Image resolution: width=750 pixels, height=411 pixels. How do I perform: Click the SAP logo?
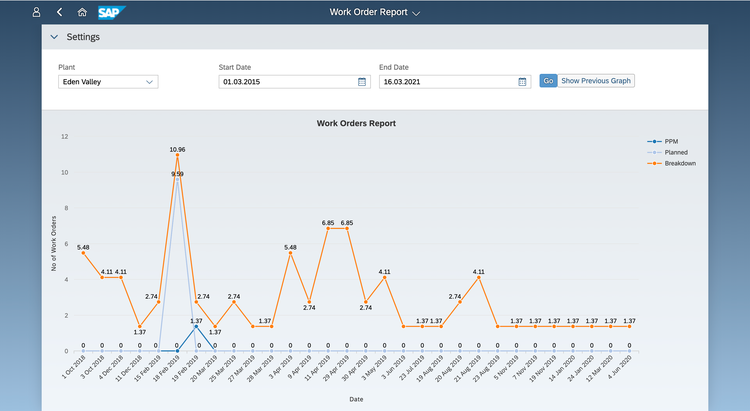click(111, 12)
